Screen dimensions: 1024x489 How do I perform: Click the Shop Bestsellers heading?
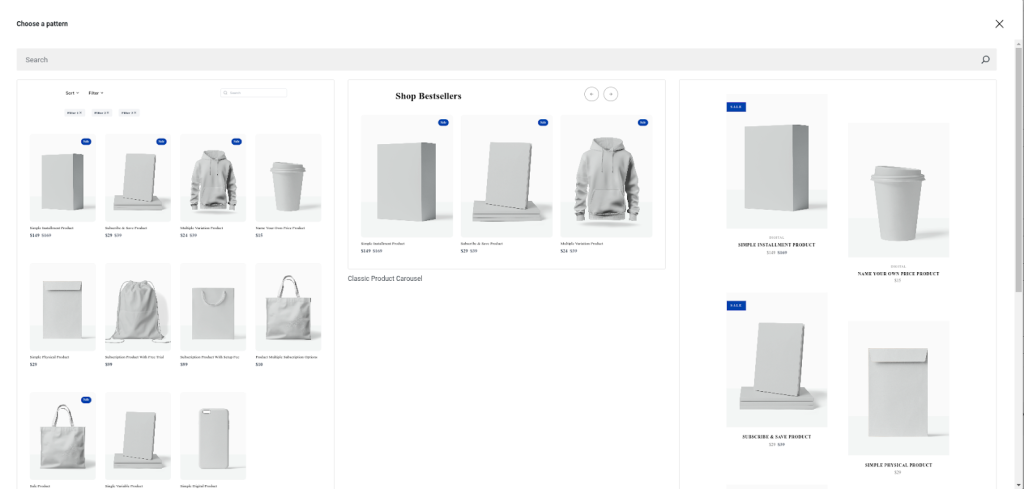tap(428, 96)
